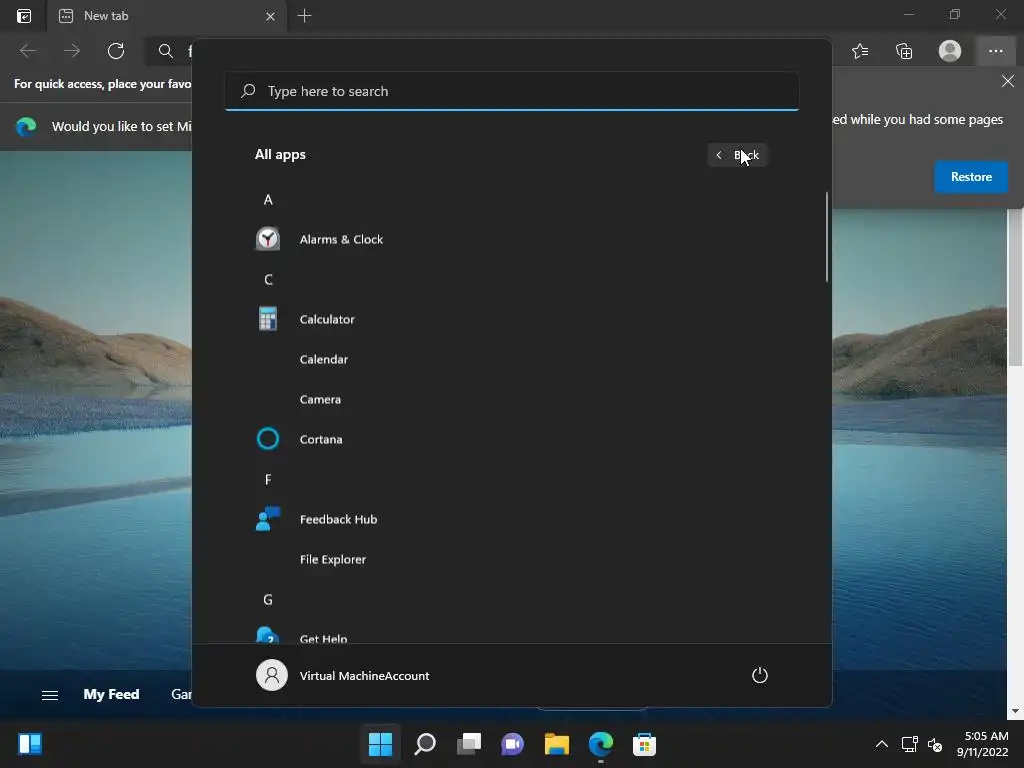Open File Explorer from the apps list

coord(332,559)
